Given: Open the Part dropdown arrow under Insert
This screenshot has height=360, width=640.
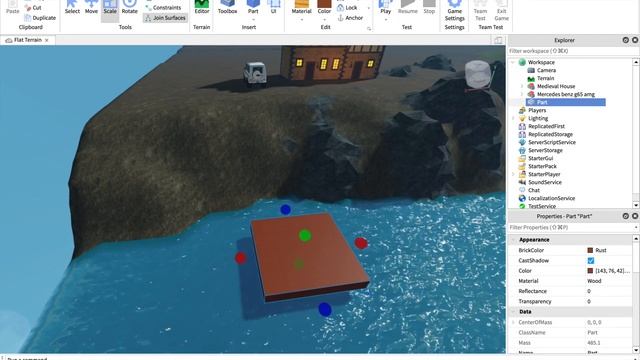Looking at the screenshot, I should 253,20.
